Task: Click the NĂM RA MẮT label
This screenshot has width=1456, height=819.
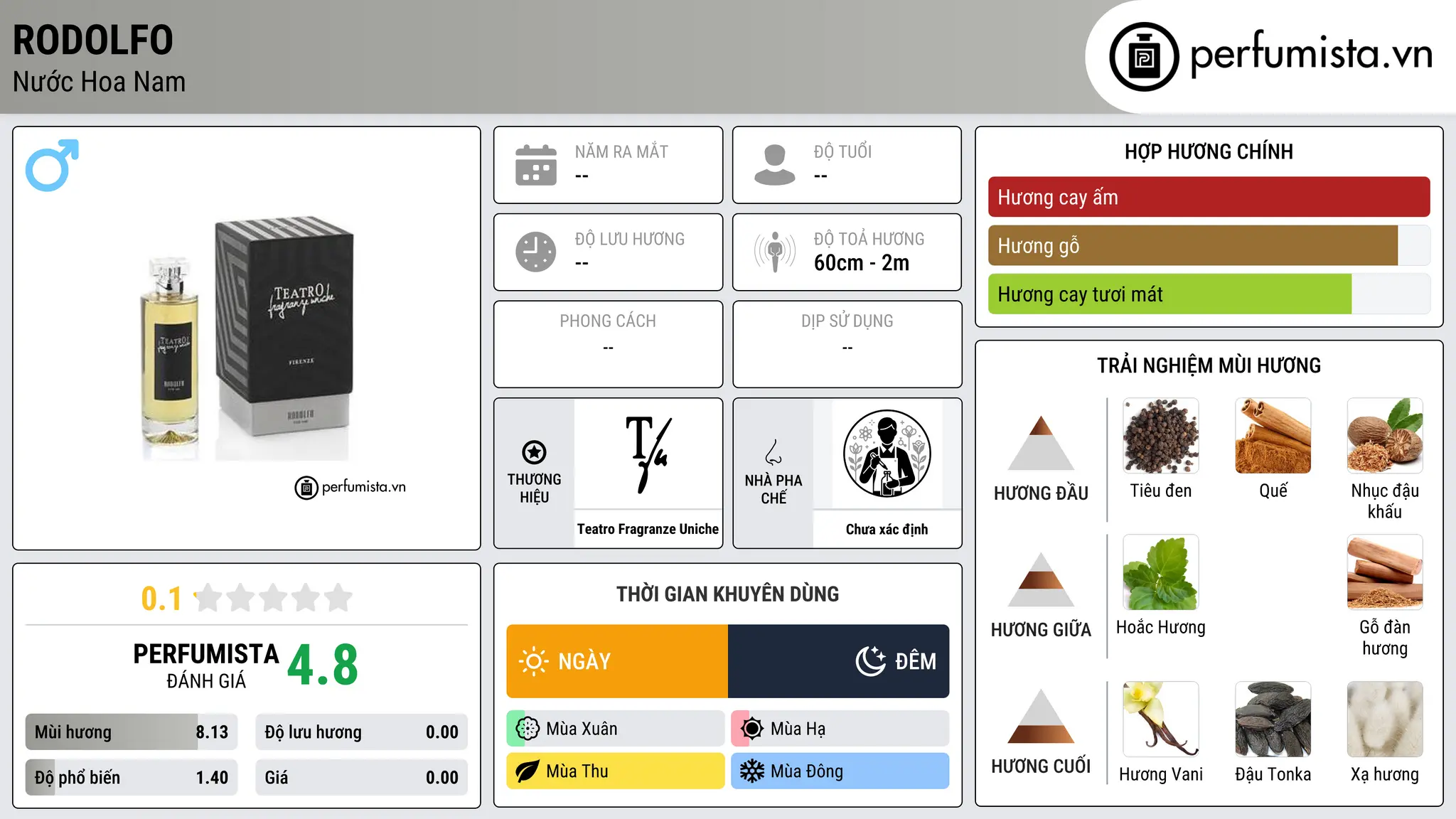Action: (621, 151)
